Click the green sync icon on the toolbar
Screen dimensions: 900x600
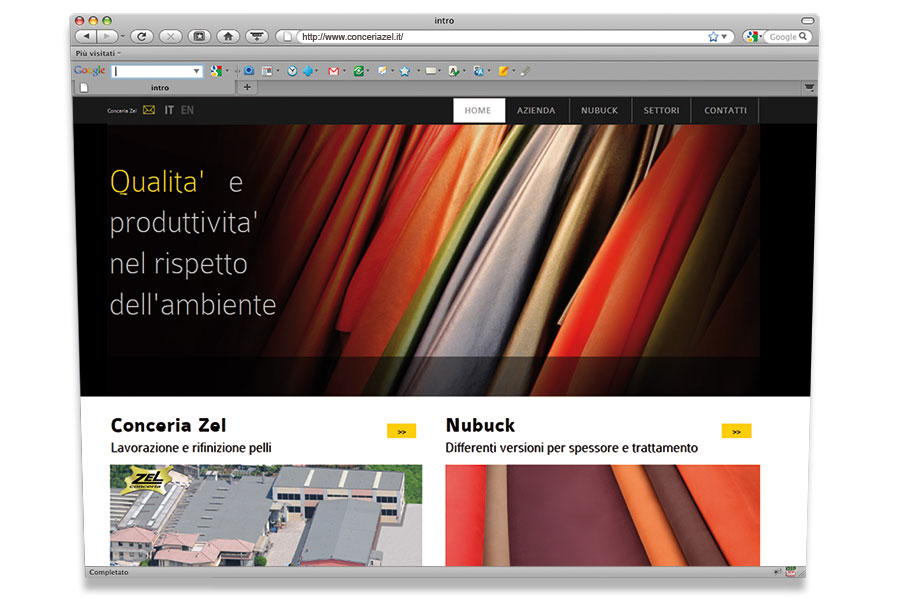[359, 71]
